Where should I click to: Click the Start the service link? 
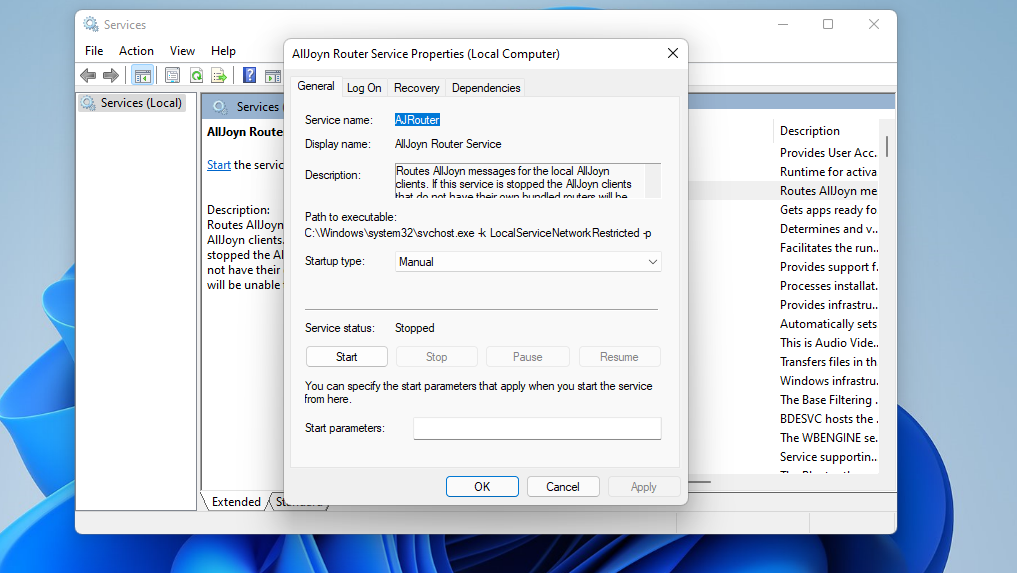(x=219, y=165)
